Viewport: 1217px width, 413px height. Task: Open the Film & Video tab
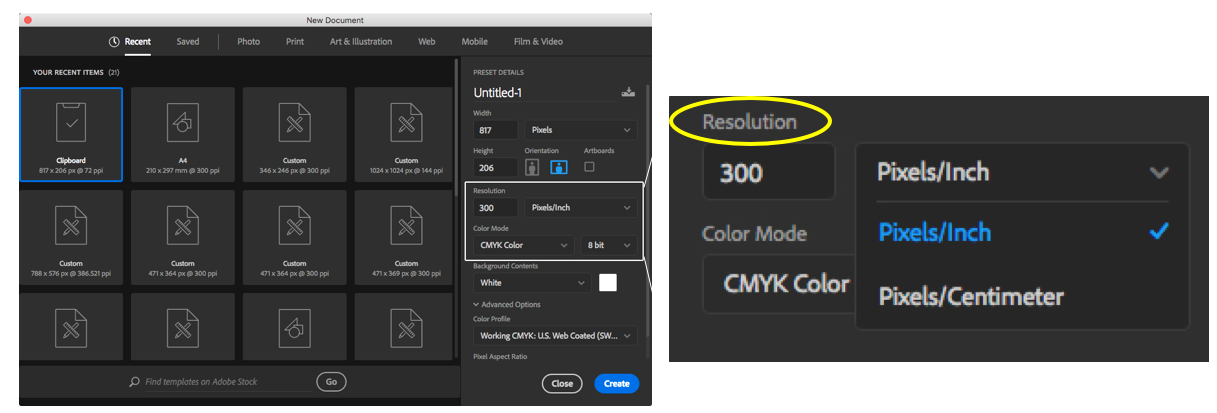point(538,42)
